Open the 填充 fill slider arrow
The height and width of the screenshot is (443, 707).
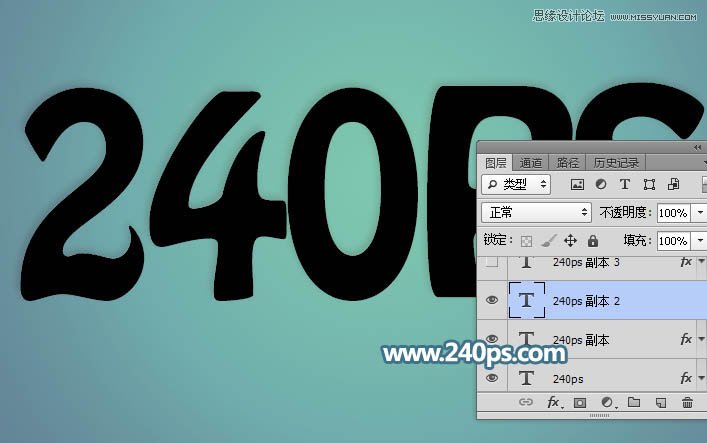coord(699,241)
